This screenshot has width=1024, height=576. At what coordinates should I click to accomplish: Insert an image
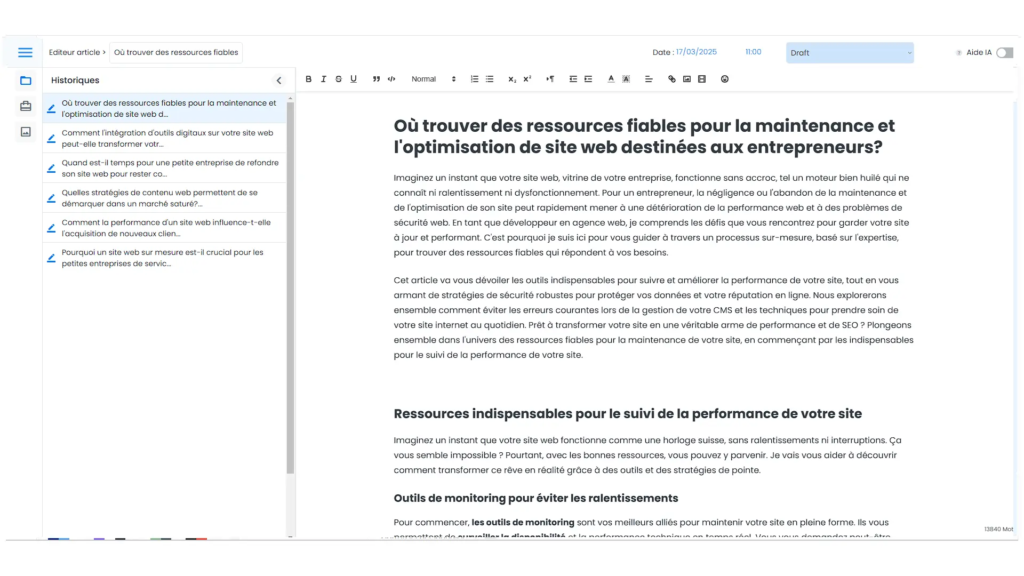686,79
